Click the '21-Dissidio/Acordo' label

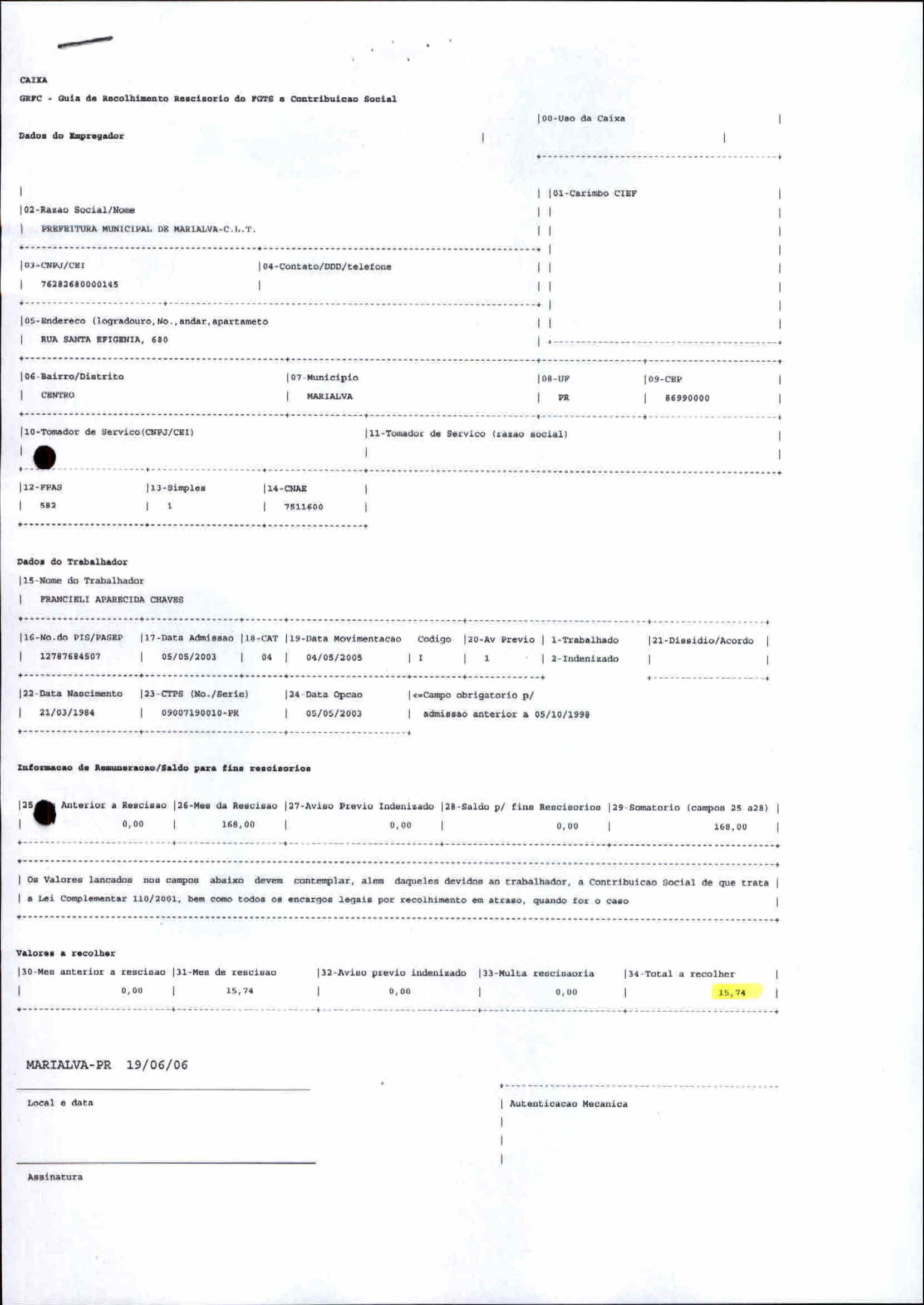coord(702,641)
